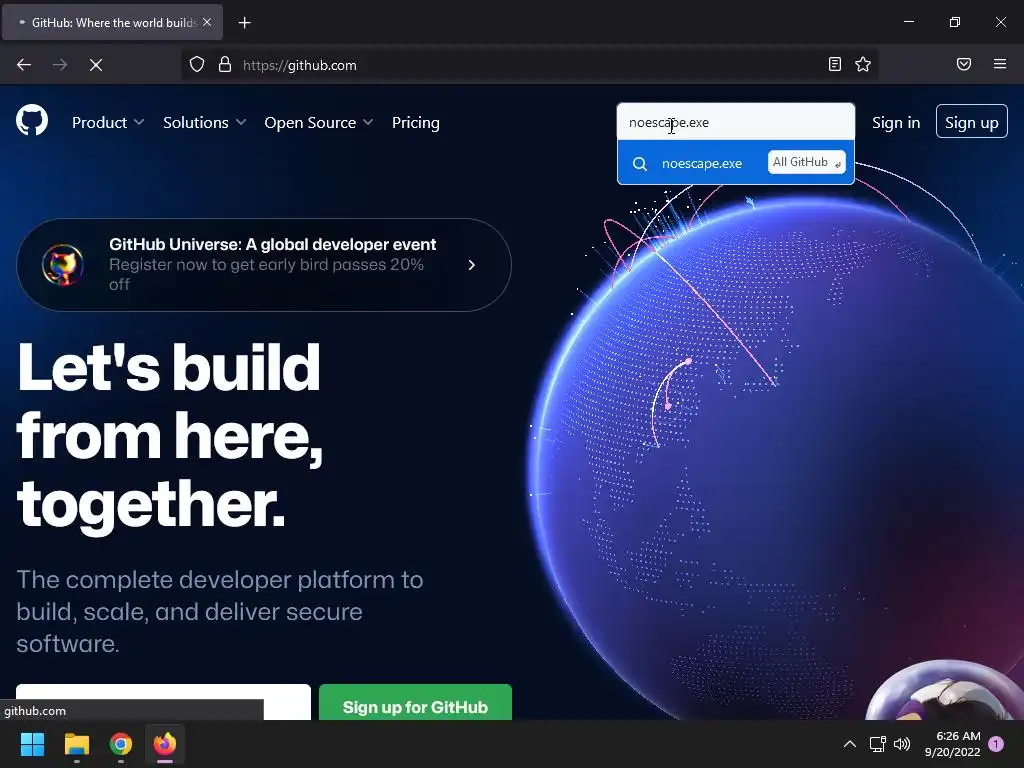
Task: Show hidden system tray icons
Action: pos(850,744)
